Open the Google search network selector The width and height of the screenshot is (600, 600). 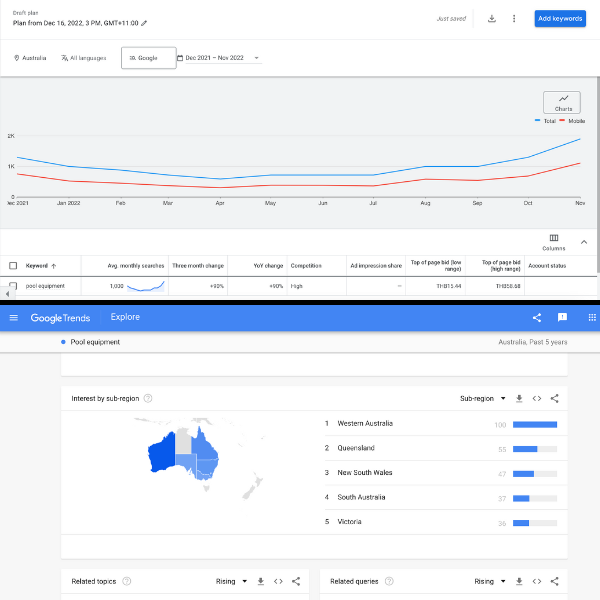point(148,58)
